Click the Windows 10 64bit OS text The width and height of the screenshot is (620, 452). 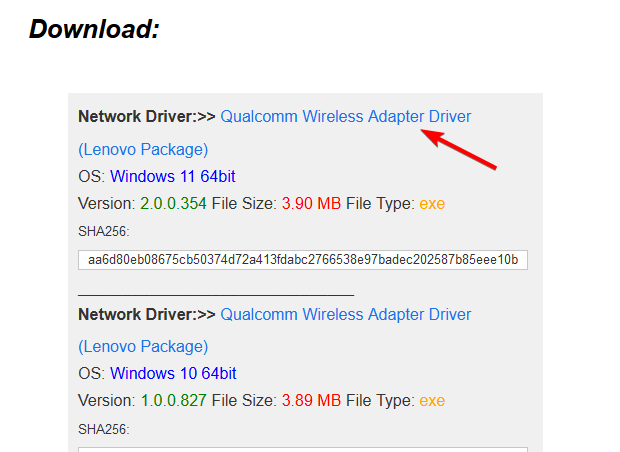[173, 373]
